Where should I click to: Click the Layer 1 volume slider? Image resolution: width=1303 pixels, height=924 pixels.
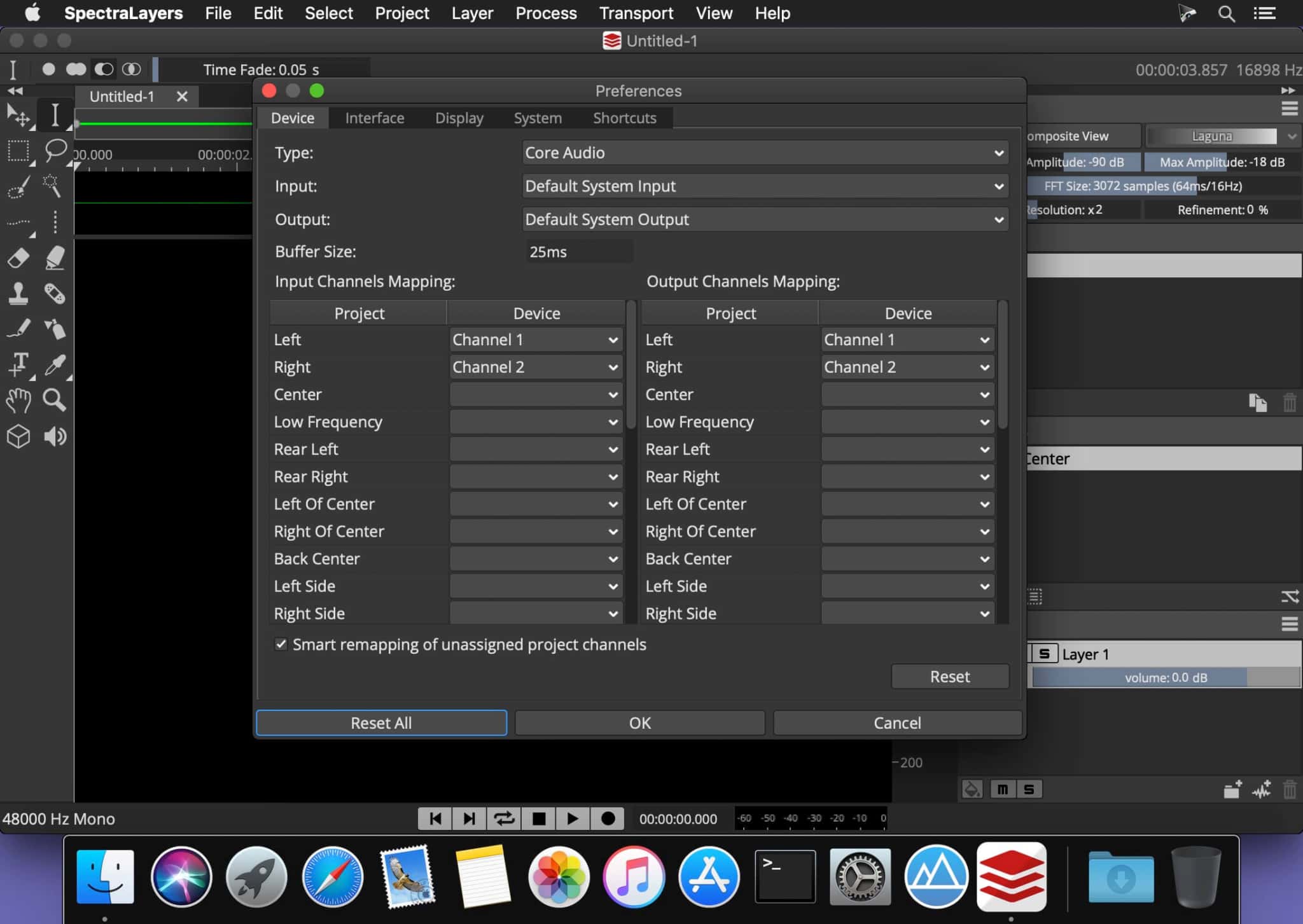click(x=1166, y=677)
